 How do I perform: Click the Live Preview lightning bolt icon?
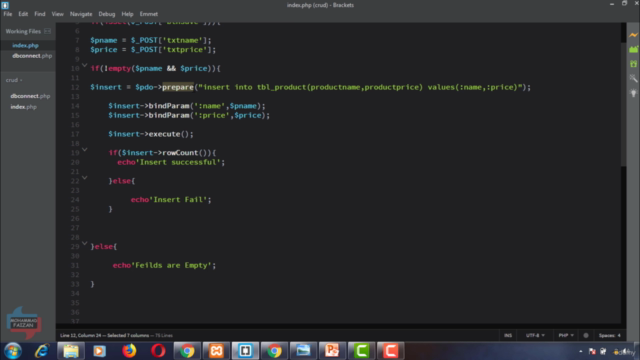tap(633, 35)
